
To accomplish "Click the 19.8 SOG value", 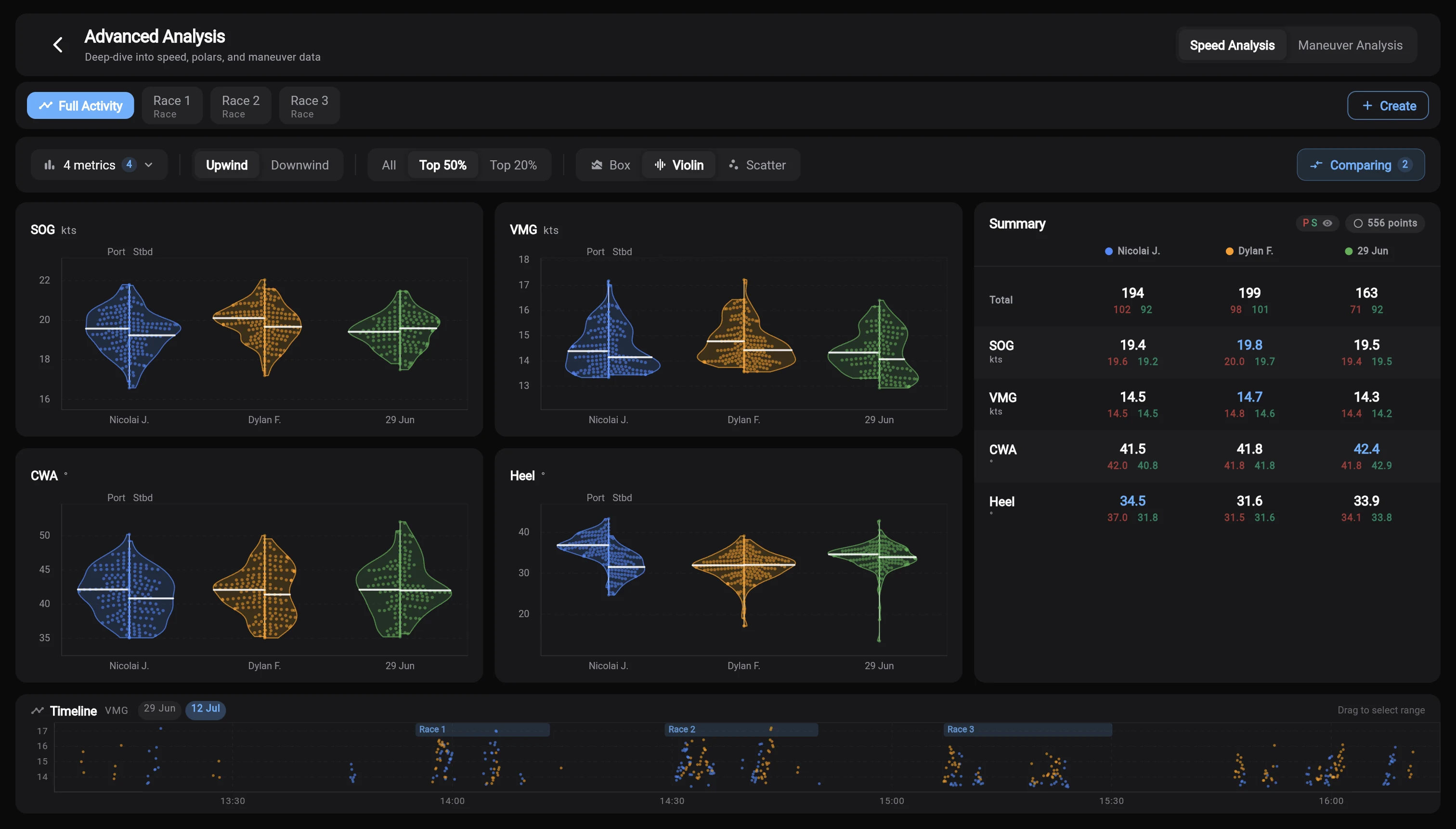I will tap(1249, 345).
